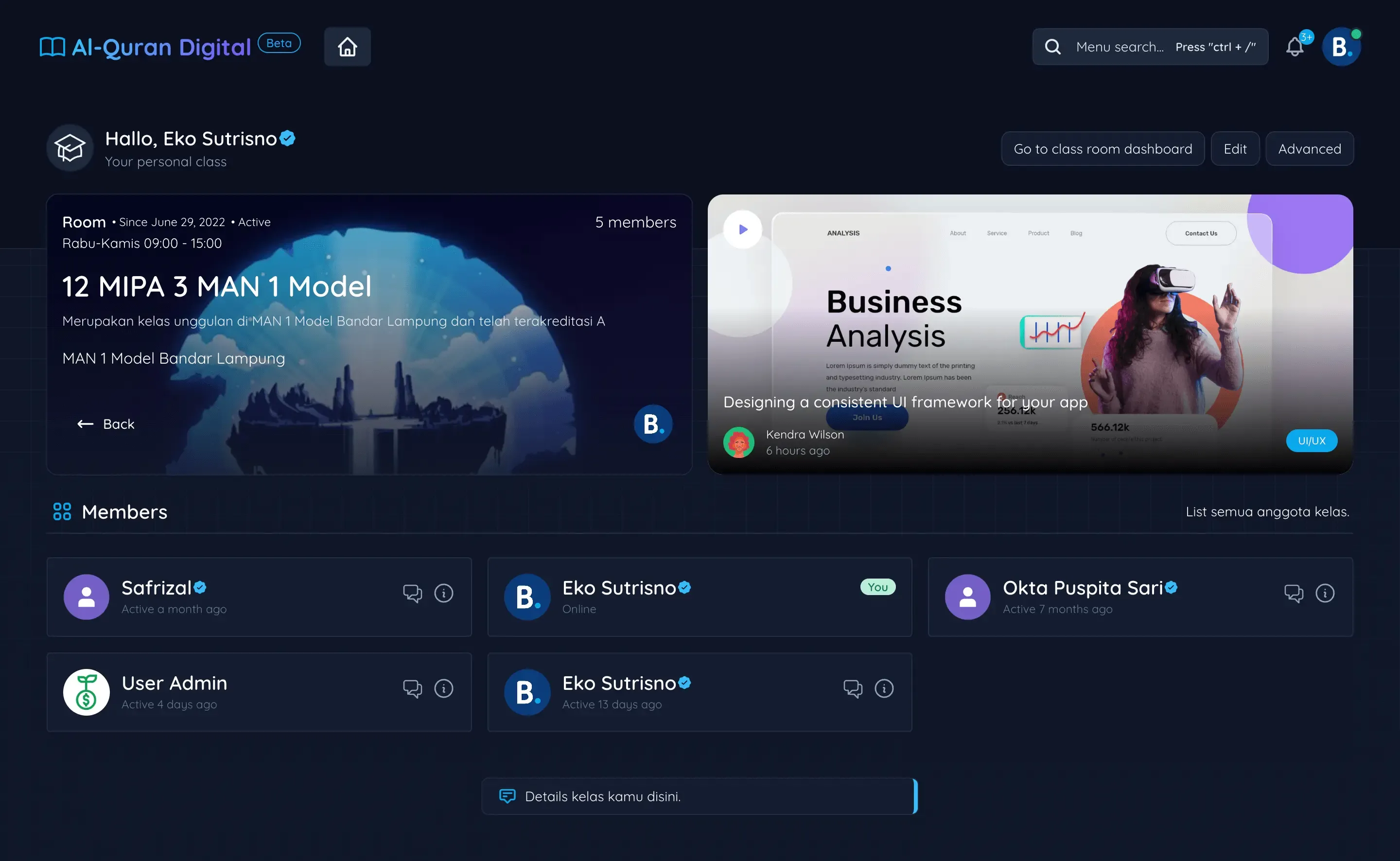
Task: Click the graduation cap class icon
Action: tap(70, 148)
